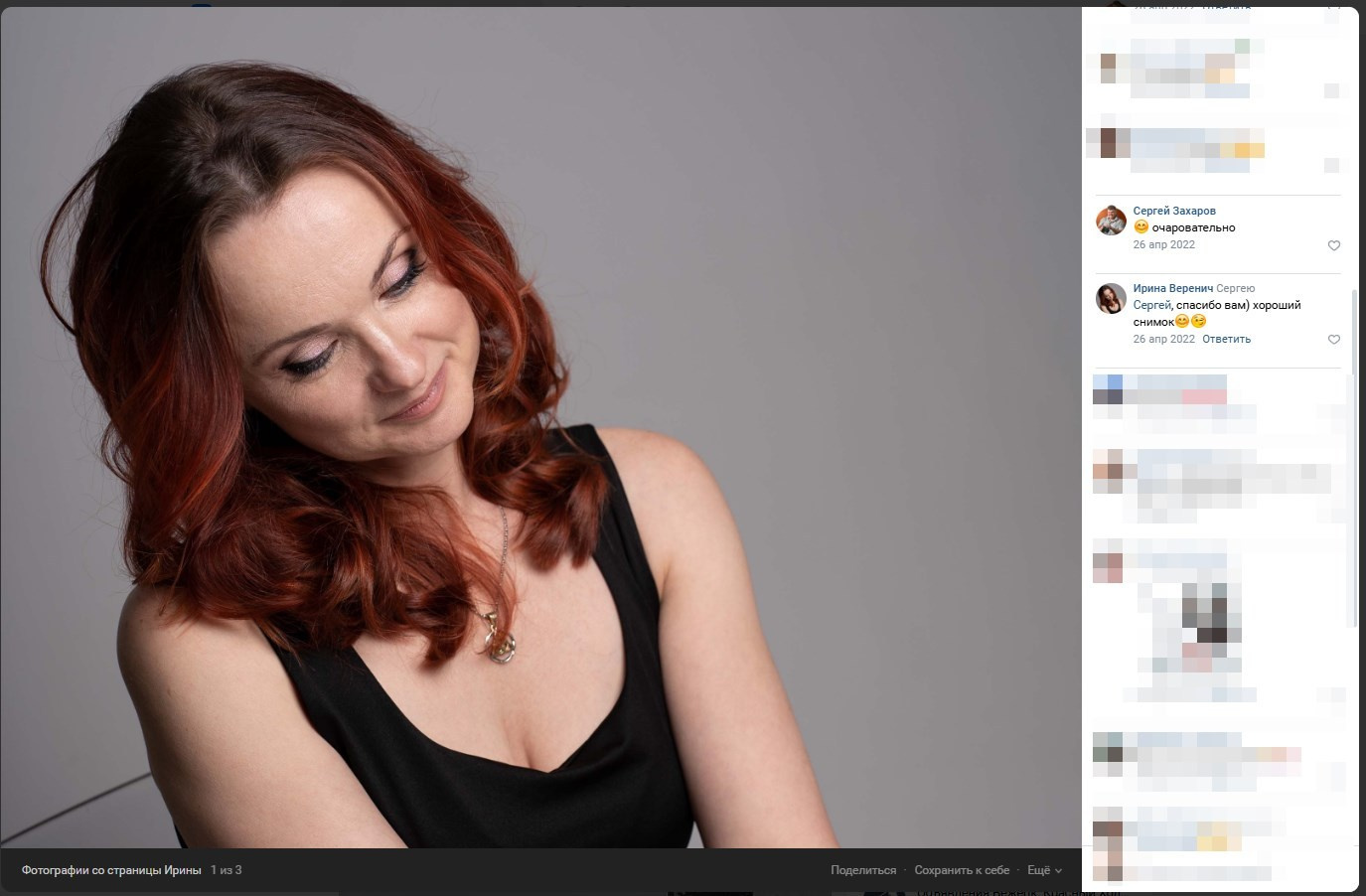Click date 26 апр 2022 under Ирина's reply
This screenshot has height=896, width=1366.
pyautogui.click(x=1164, y=339)
